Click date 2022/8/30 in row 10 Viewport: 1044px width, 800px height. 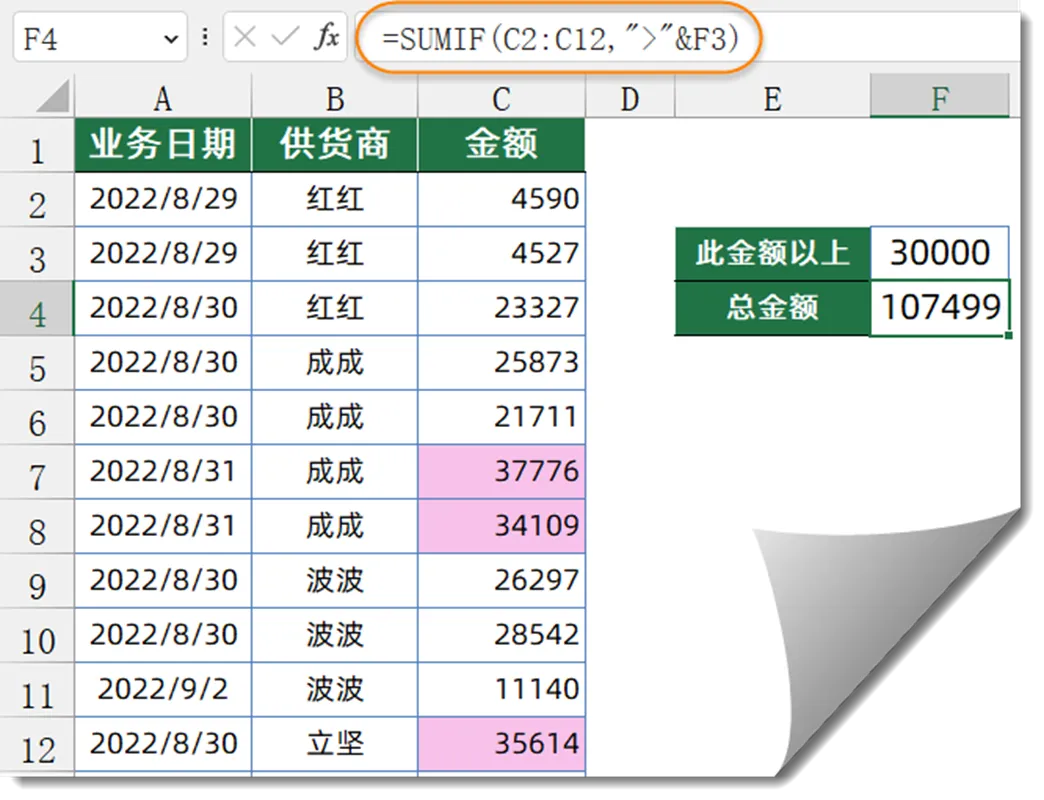click(163, 635)
